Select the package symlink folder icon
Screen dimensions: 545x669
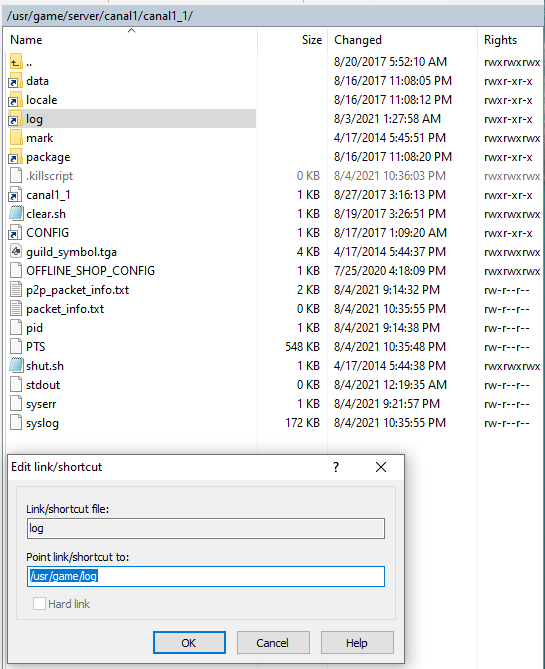click(15, 157)
